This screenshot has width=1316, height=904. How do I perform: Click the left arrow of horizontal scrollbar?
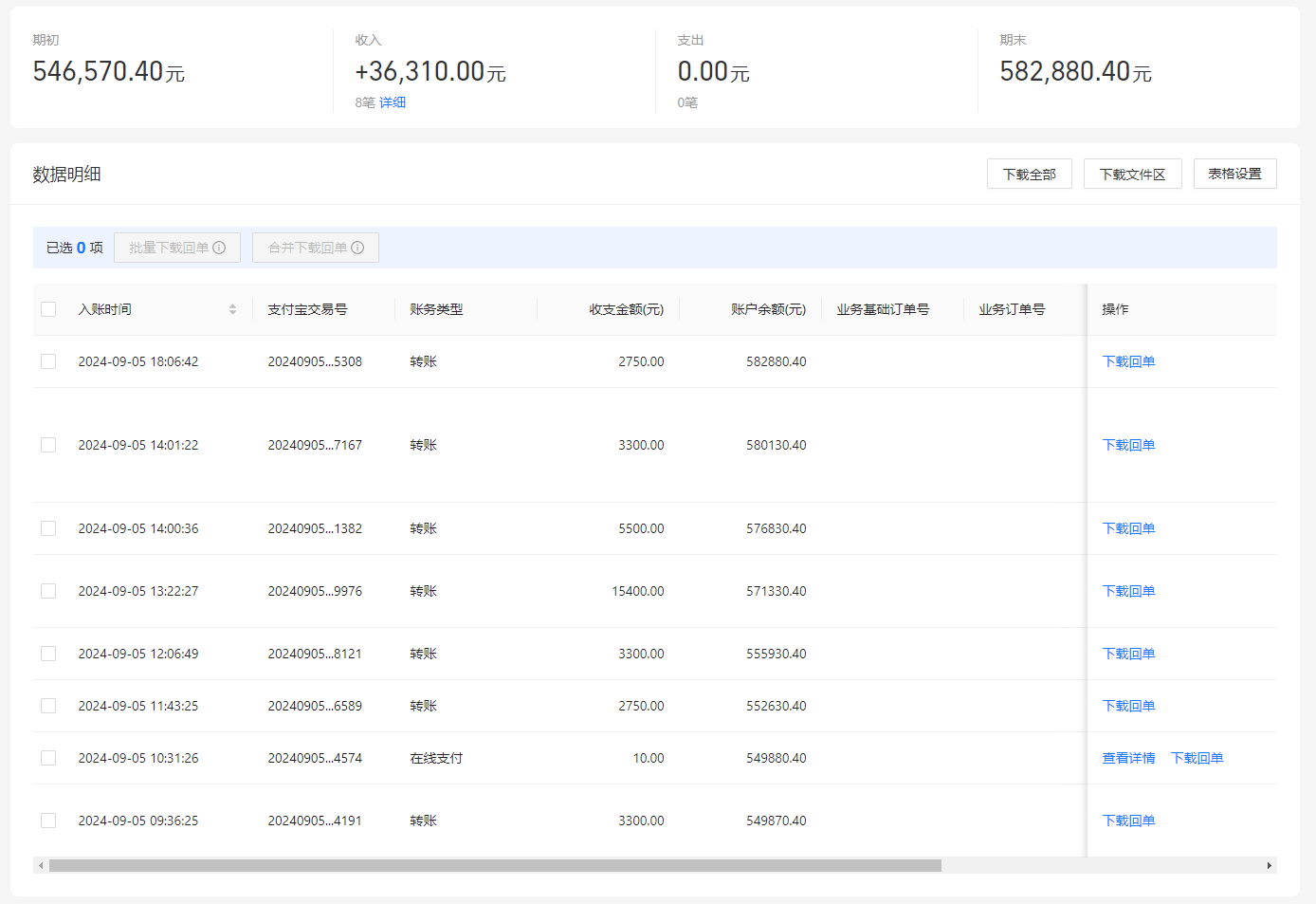[41, 865]
